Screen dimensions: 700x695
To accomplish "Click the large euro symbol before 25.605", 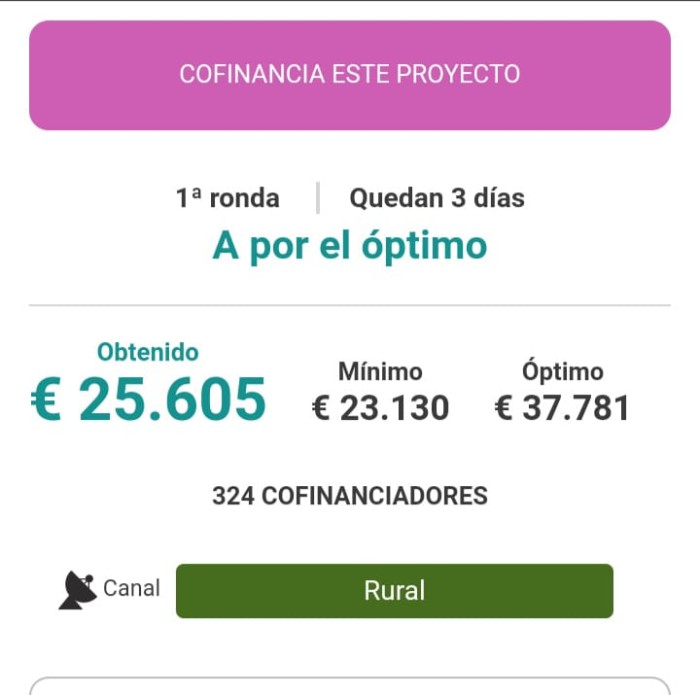I will (x=47, y=400).
